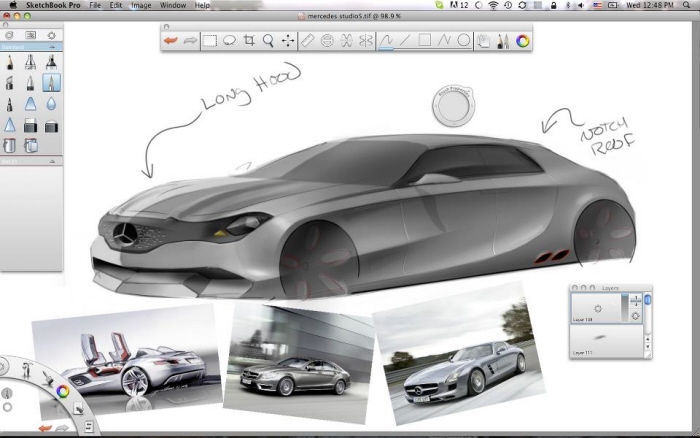
Task: Select the water drop Blur brush
Action: coord(51,104)
